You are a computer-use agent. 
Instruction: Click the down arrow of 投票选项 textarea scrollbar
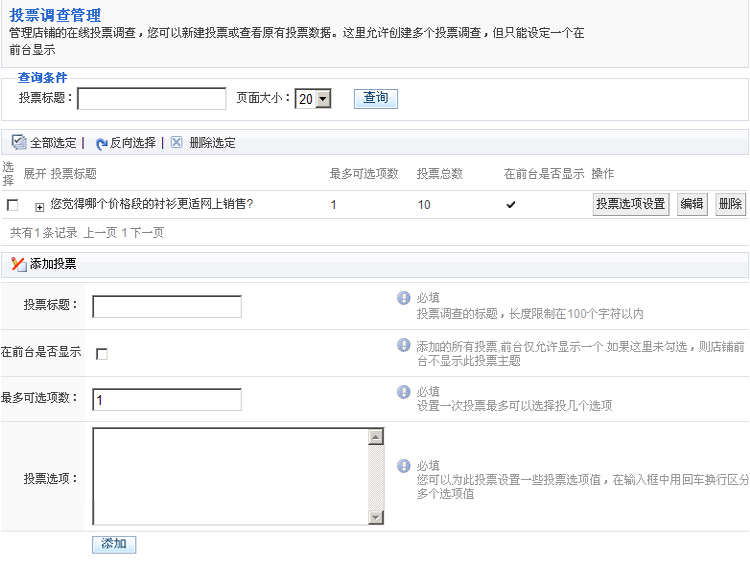[x=376, y=517]
